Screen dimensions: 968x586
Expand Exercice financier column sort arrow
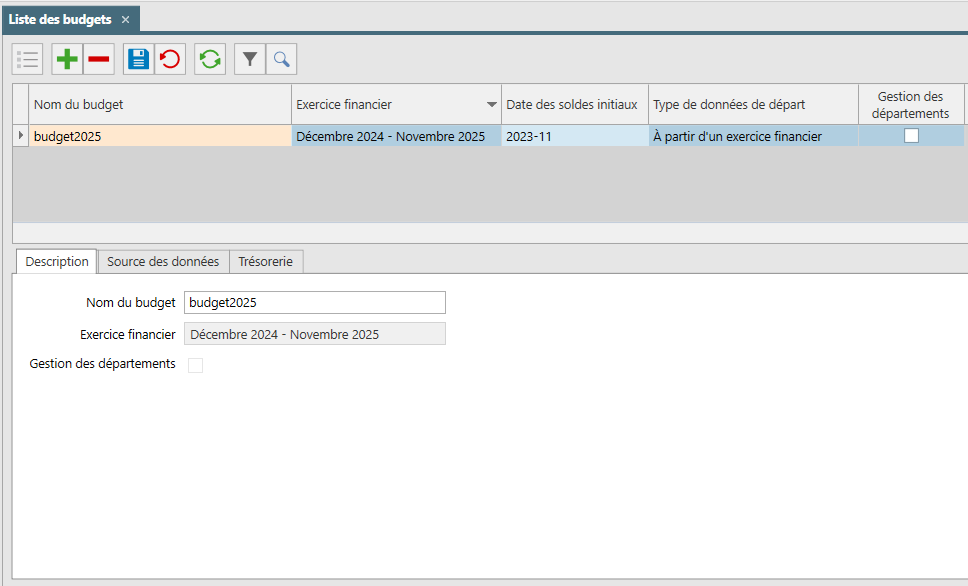pyautogui.click(x=491, y=104)
